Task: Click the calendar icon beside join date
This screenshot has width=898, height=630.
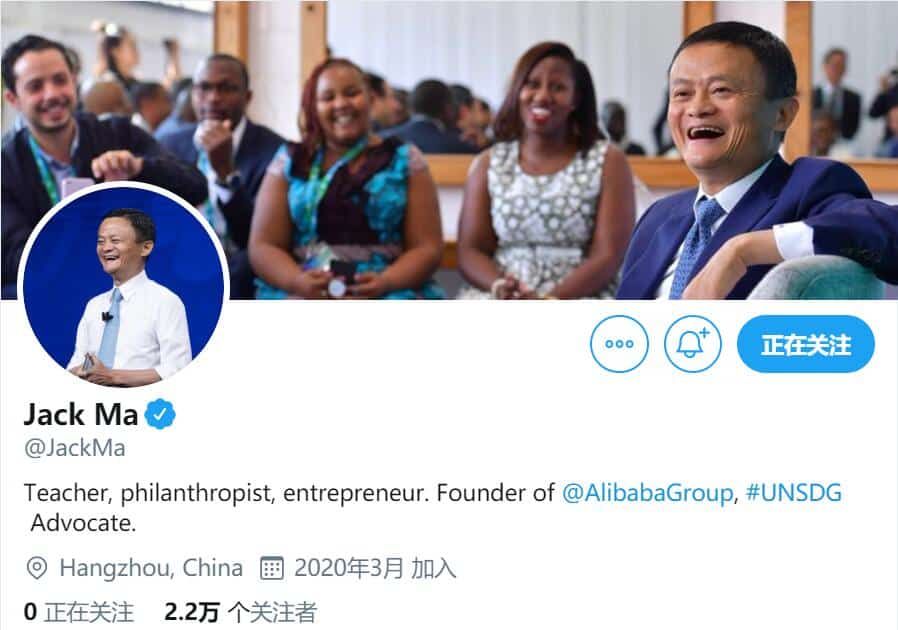Action: [271, 569]
